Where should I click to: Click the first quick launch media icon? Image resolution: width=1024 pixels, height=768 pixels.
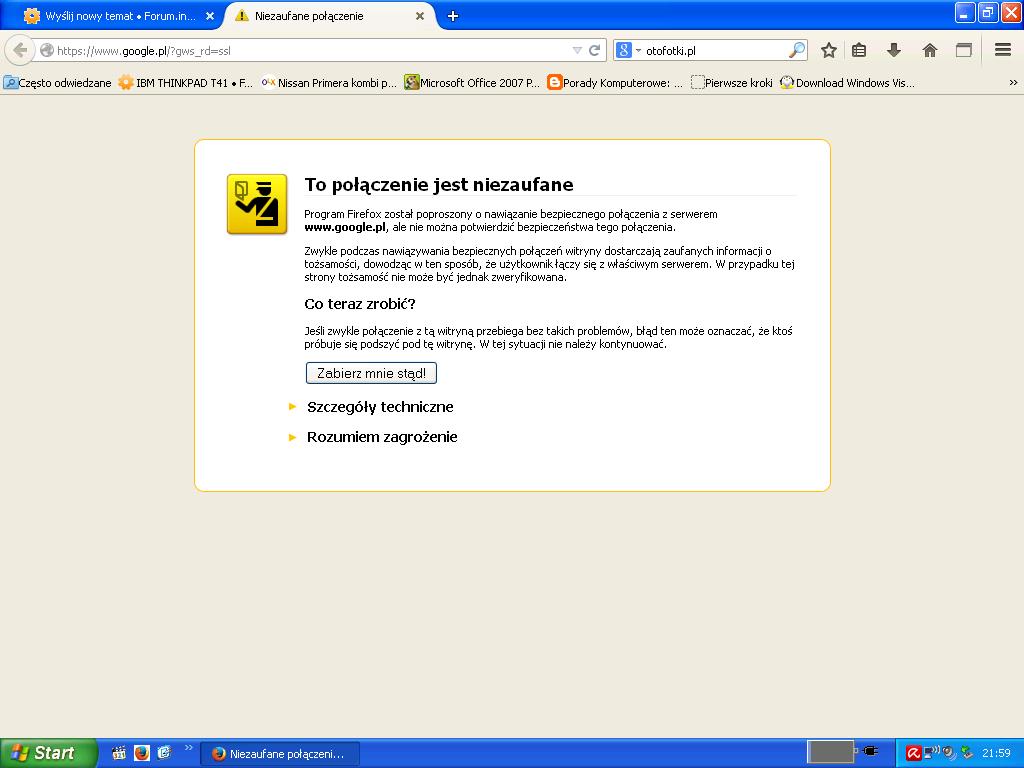coord(118,753)
